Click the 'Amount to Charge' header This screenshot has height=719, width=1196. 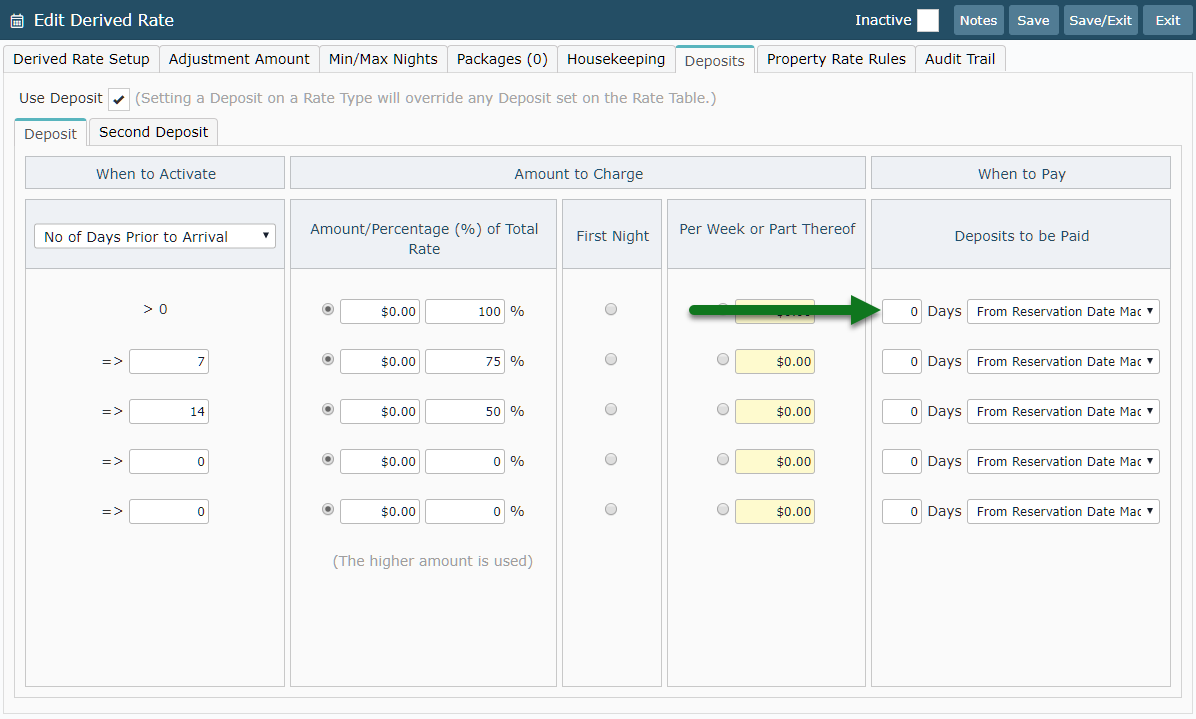click(x=578, y=173)
